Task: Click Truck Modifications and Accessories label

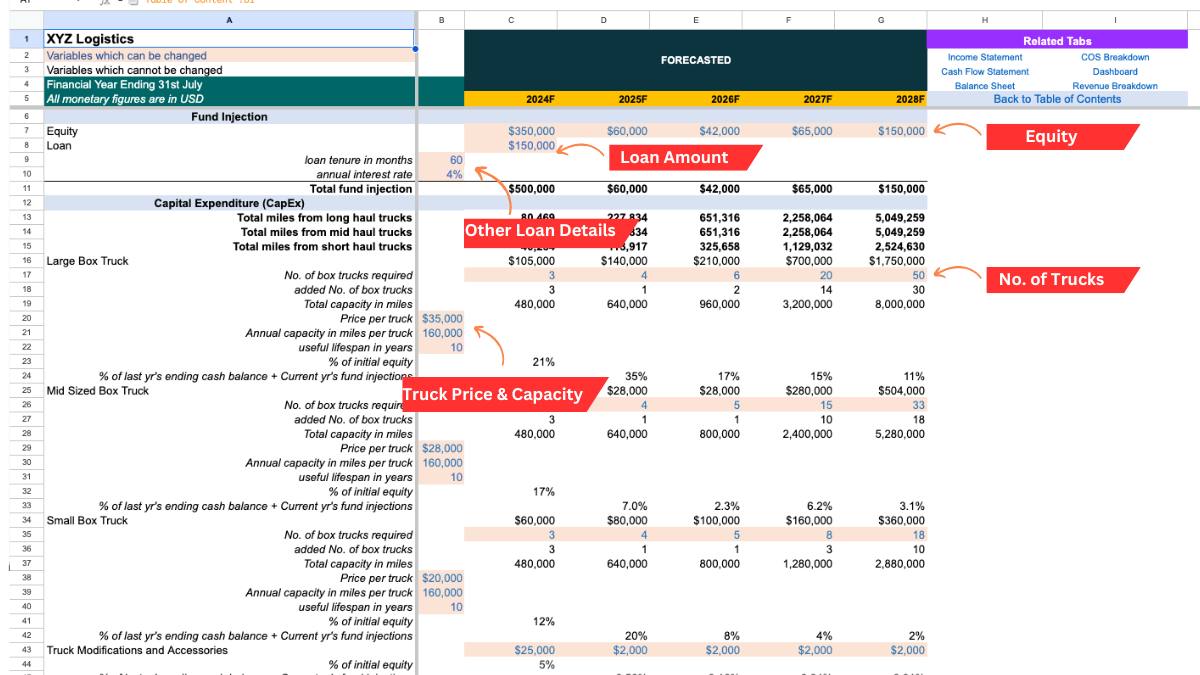Action: pos(228,650)
